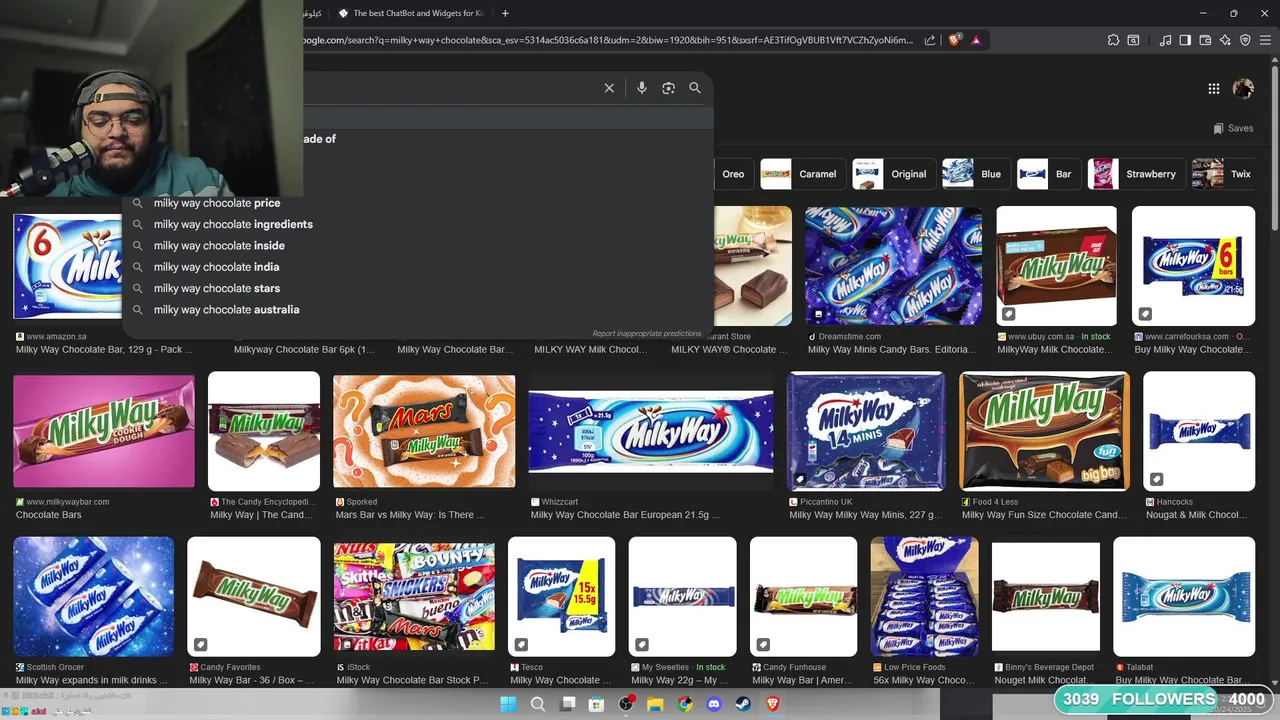Open File Explorer from the taskbar
Screen dimensions: 1280x720
click(656, 704)
